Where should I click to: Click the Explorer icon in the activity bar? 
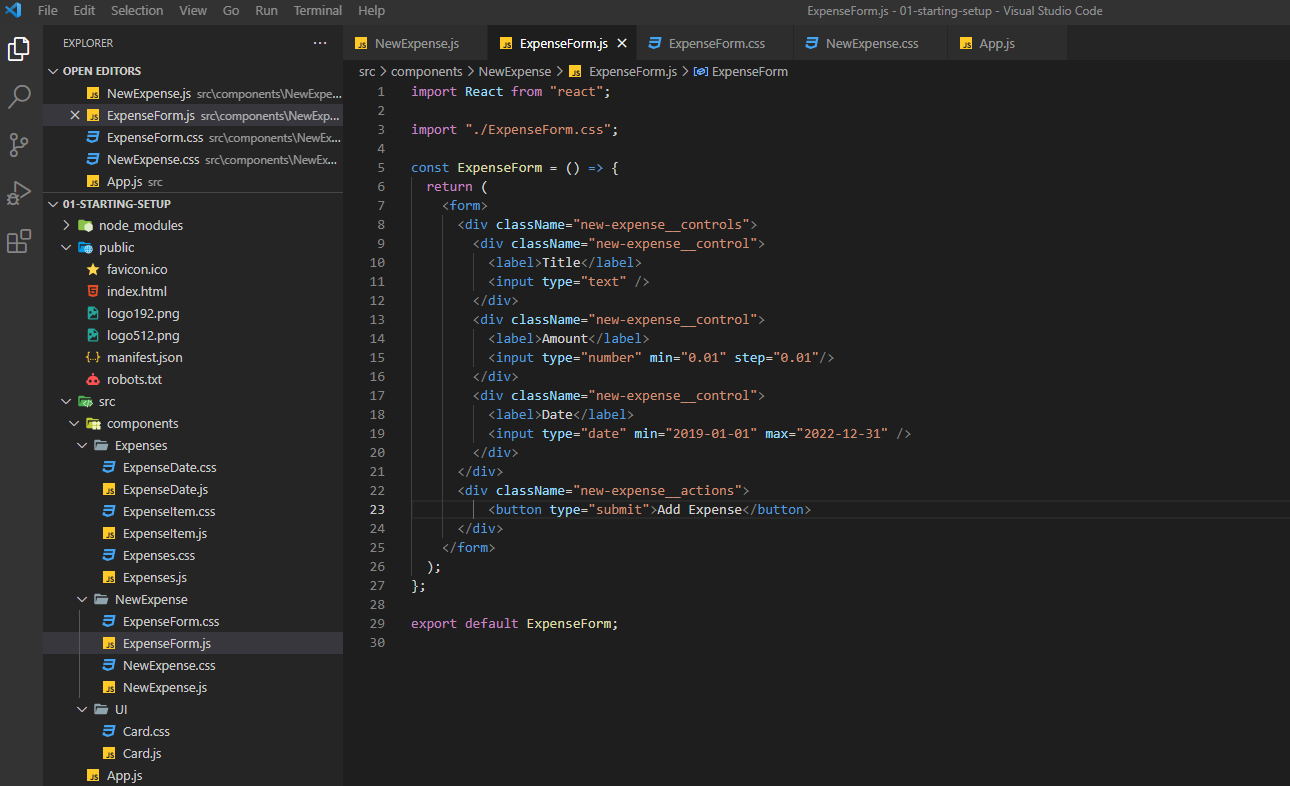pyautogui.click(x=19, y=47)
